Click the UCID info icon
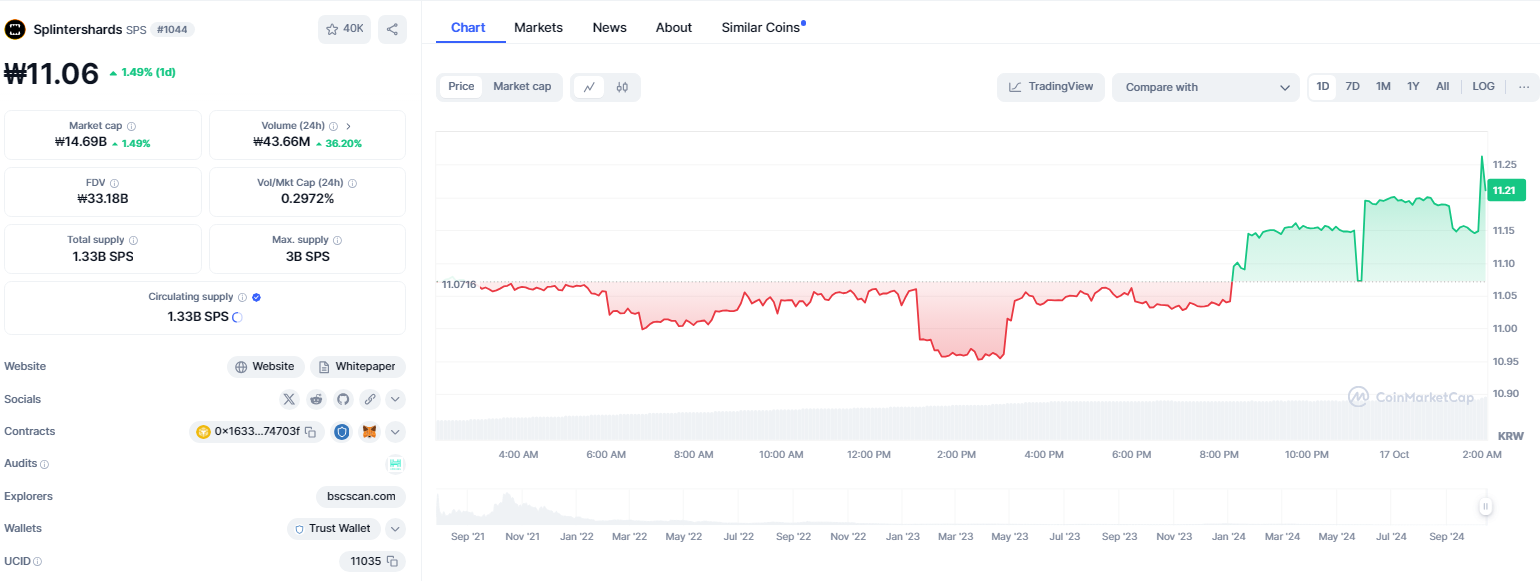This screenshot has width=1540, height=581. [37, 561]
